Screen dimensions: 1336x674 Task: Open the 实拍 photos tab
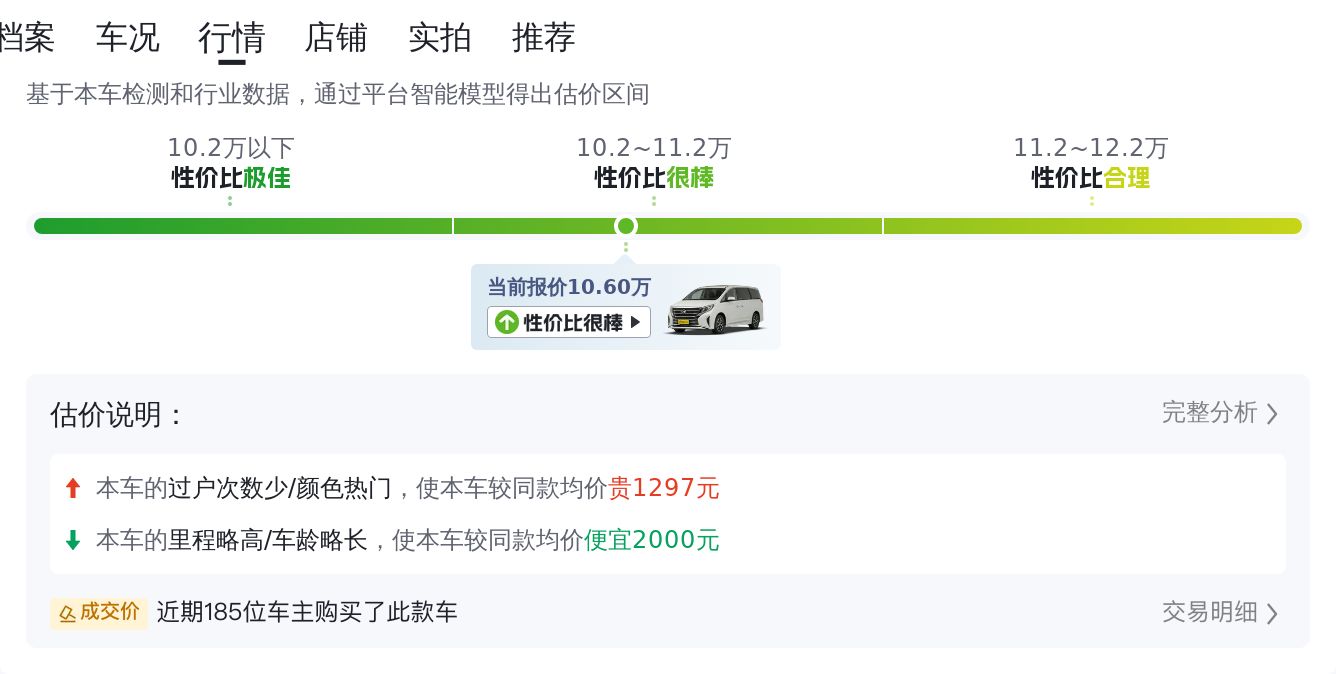point(439,38)
